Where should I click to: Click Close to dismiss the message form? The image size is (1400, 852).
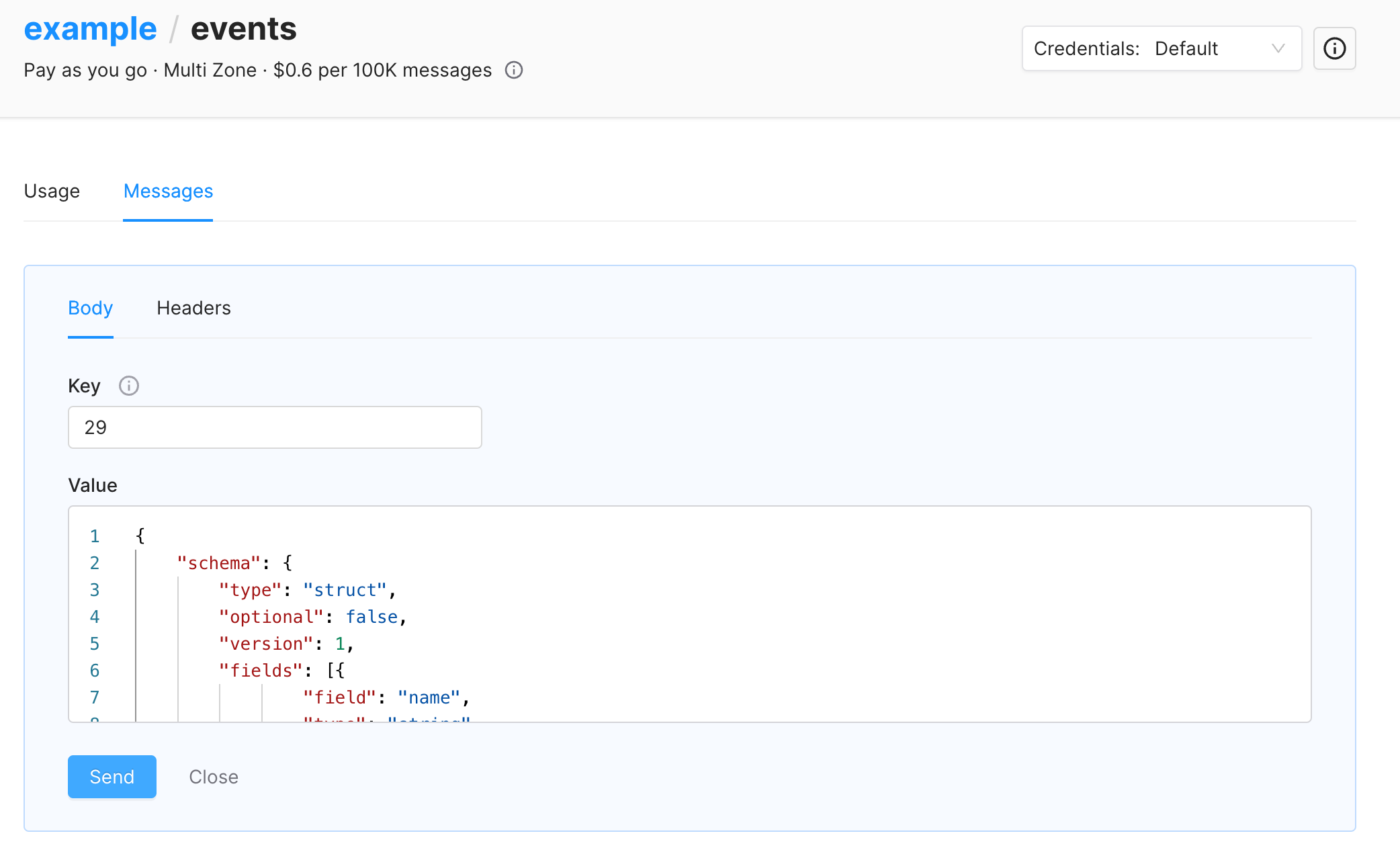[x=214, y=777]
